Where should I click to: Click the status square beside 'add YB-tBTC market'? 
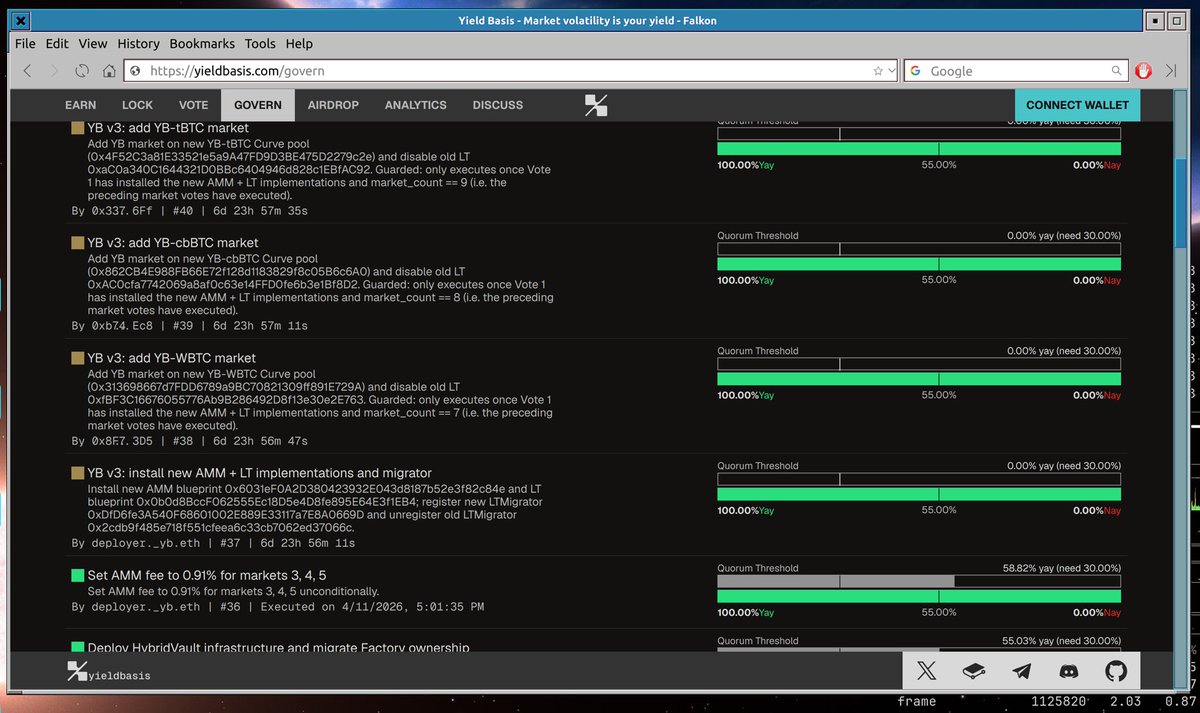tap(77, 128)
